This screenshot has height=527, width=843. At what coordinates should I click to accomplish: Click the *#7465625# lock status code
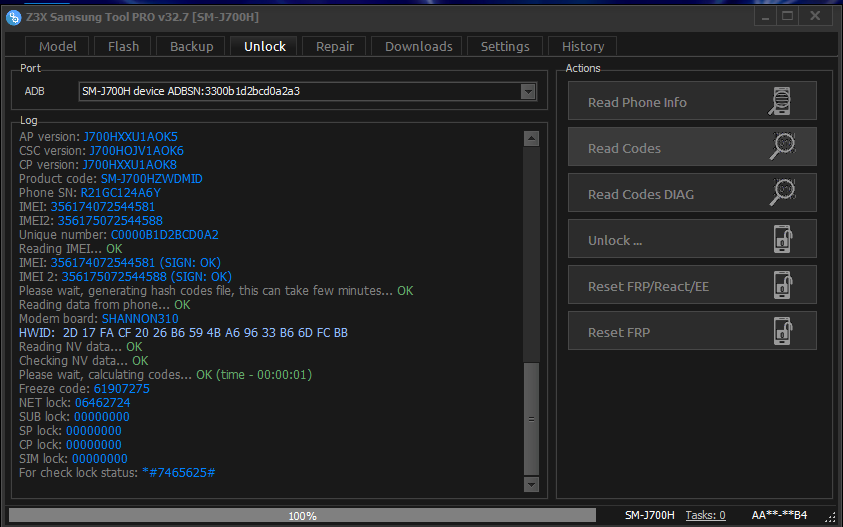click(178, 473)
